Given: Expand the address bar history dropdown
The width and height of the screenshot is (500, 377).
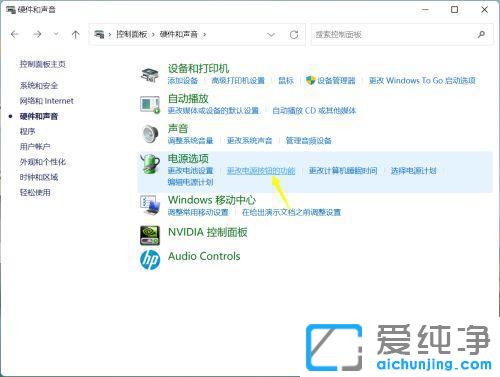Looking at the screenshot, I should tap(271, 35).
